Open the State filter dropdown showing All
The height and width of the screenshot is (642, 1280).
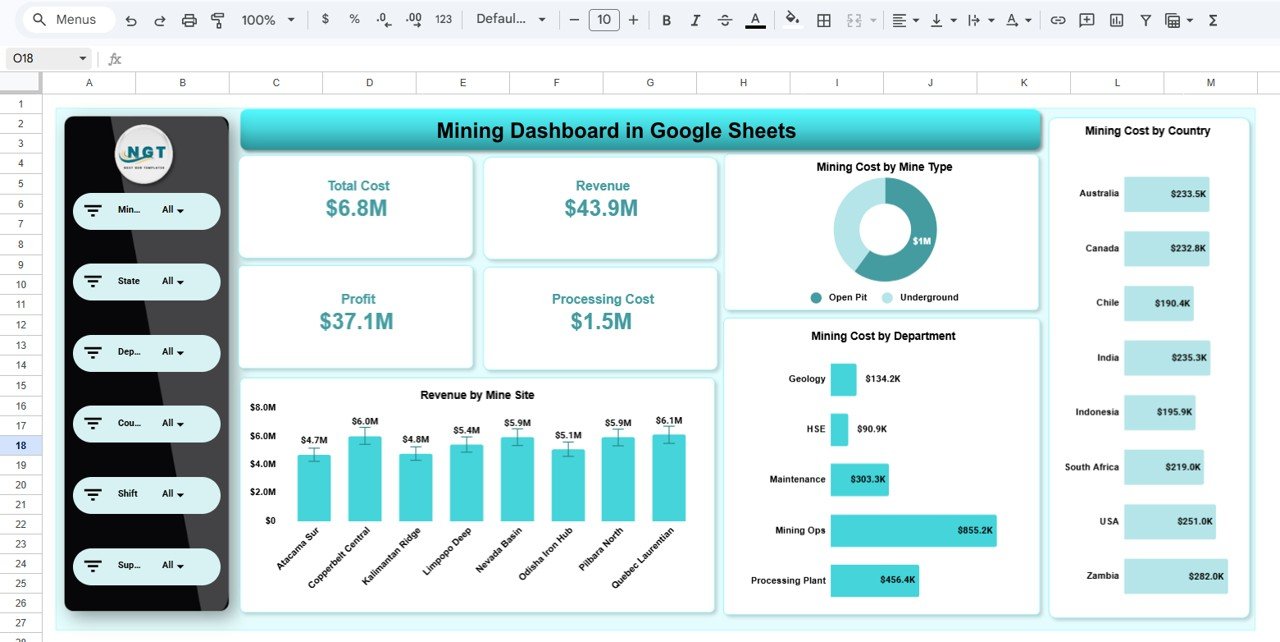tap(170, 281)
